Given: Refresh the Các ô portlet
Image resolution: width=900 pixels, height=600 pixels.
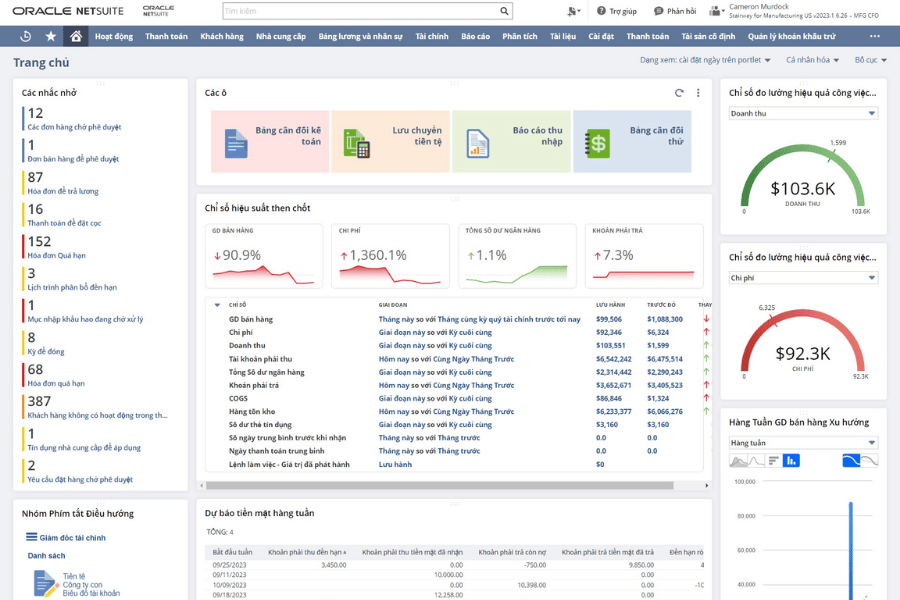Looking at the screenshot, I should (x=679, y=92).
